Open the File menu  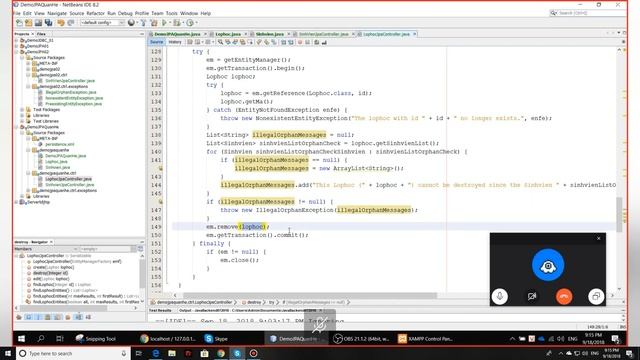[x=17, y=13]
